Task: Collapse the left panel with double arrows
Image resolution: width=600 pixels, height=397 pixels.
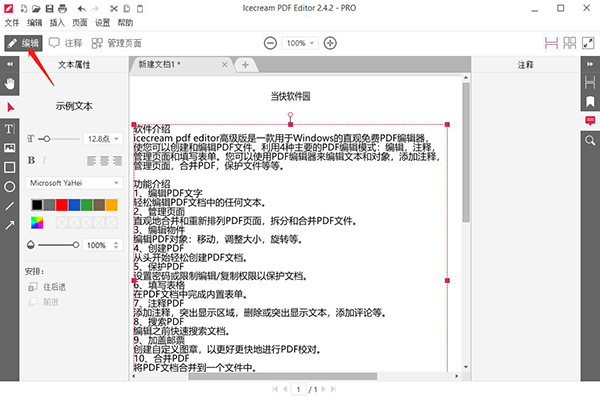Action: 10,64
